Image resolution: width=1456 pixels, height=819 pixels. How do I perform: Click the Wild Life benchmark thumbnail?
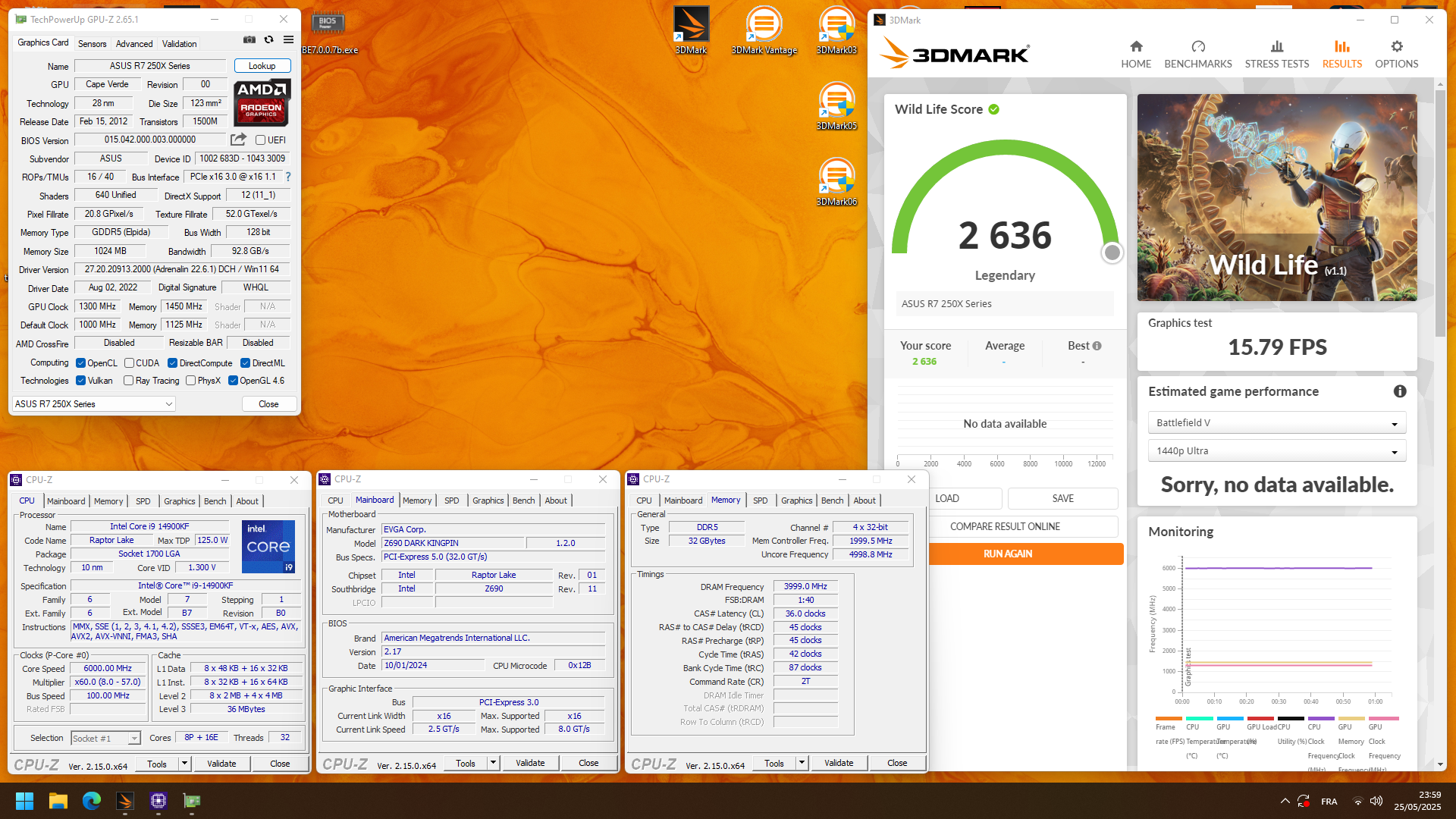pos(1277,197)
